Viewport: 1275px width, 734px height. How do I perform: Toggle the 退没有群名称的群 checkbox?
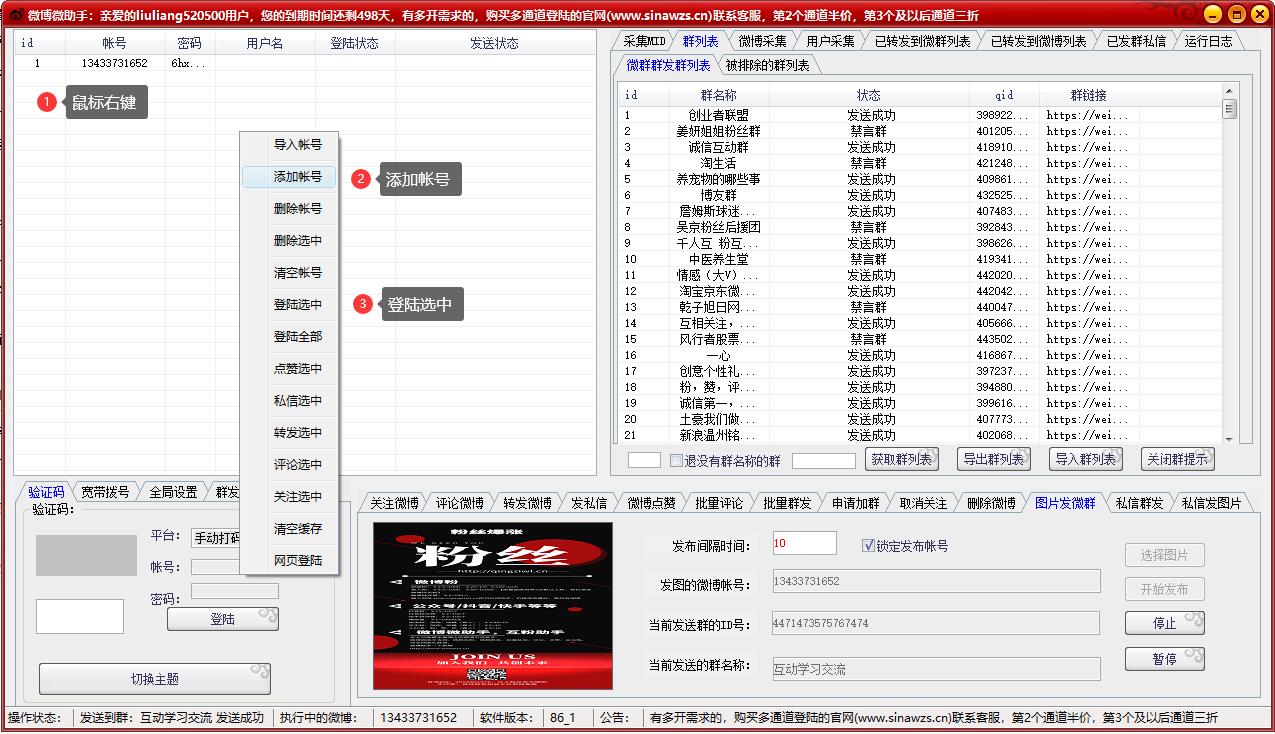[677, 461]
